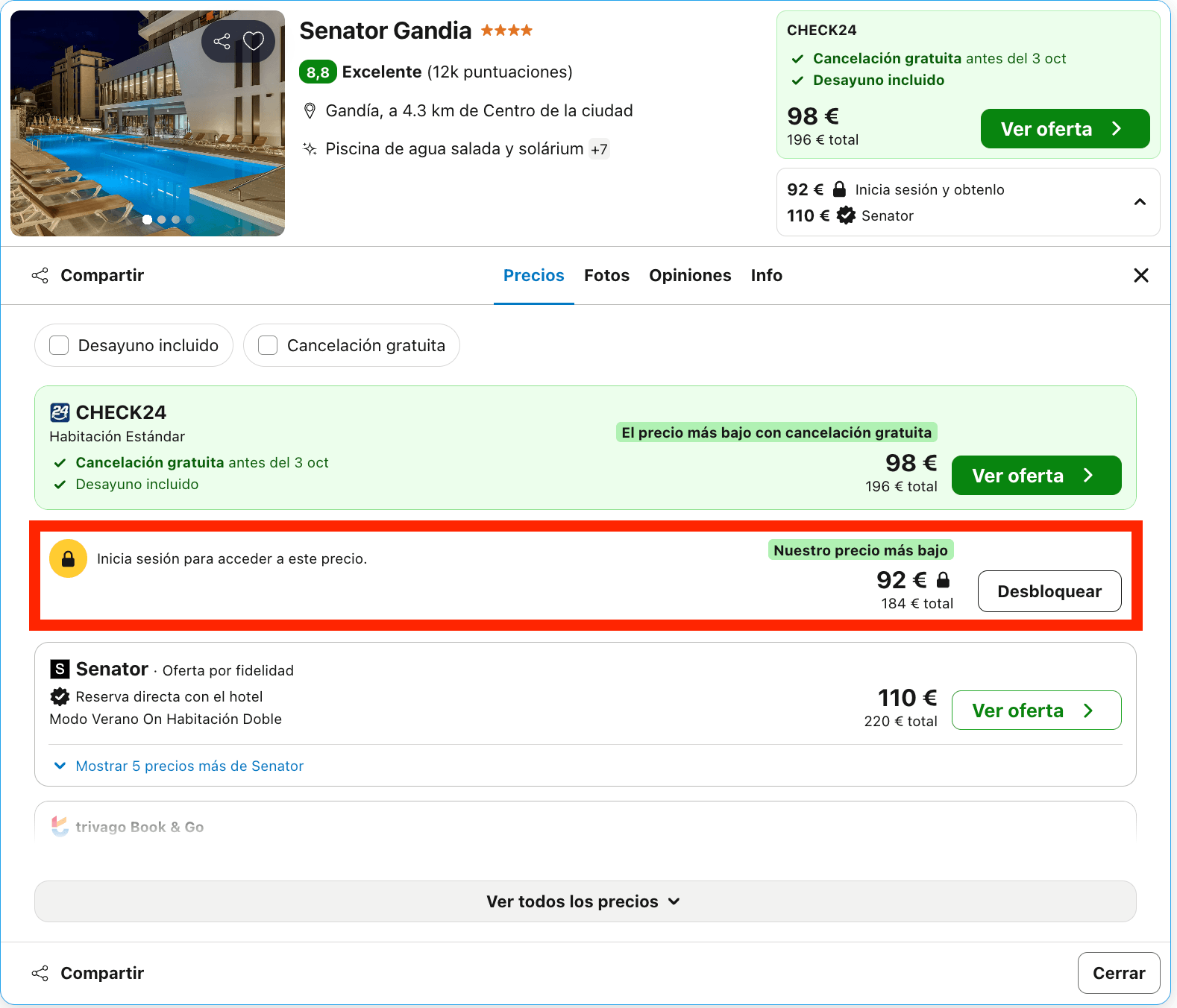1177x1008 pixels.
Task: Click Ver oferta in CHECK24 list row
Action: click(1036, 476)
